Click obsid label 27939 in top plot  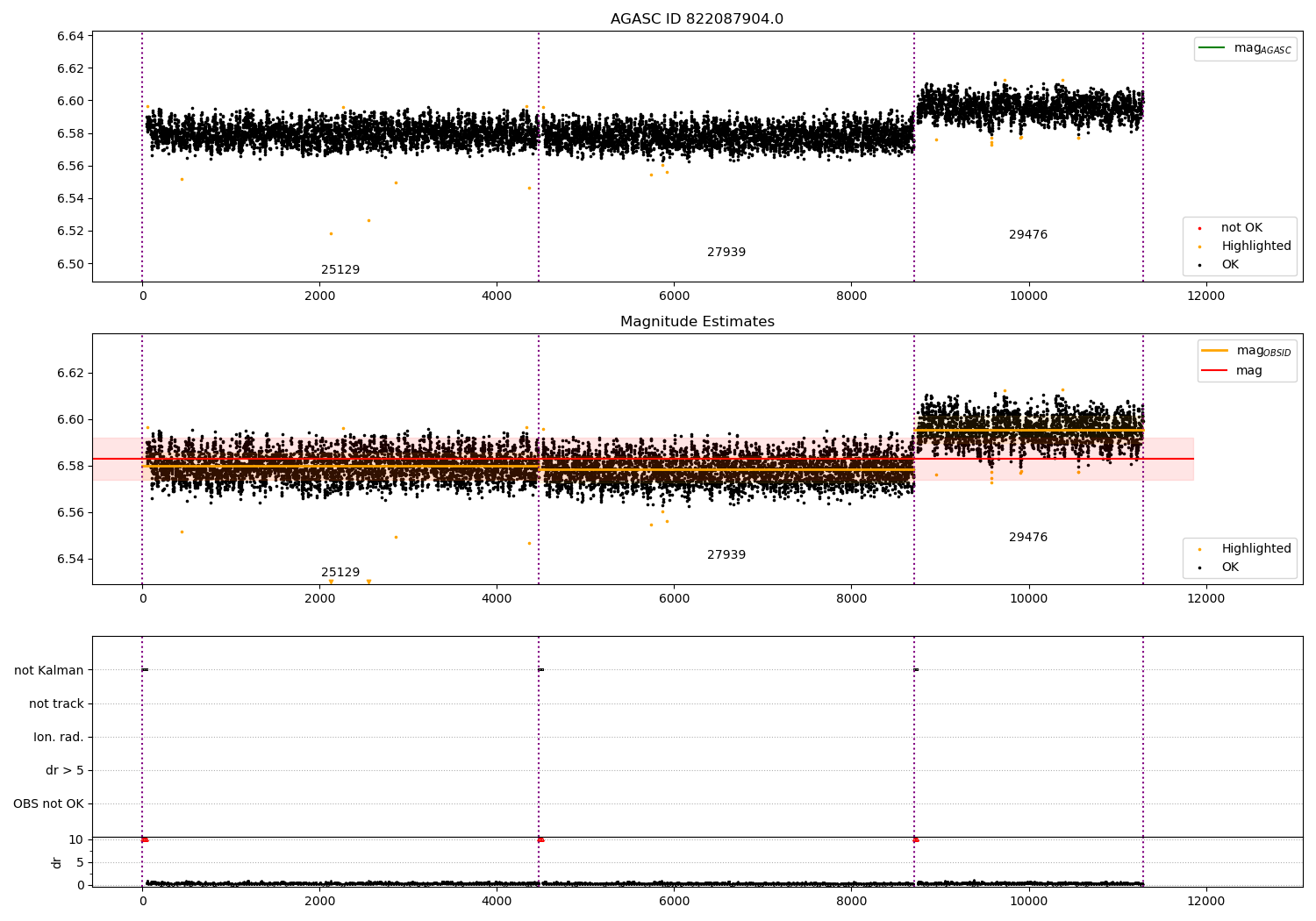pyautogui.click(x=726, y=253)
